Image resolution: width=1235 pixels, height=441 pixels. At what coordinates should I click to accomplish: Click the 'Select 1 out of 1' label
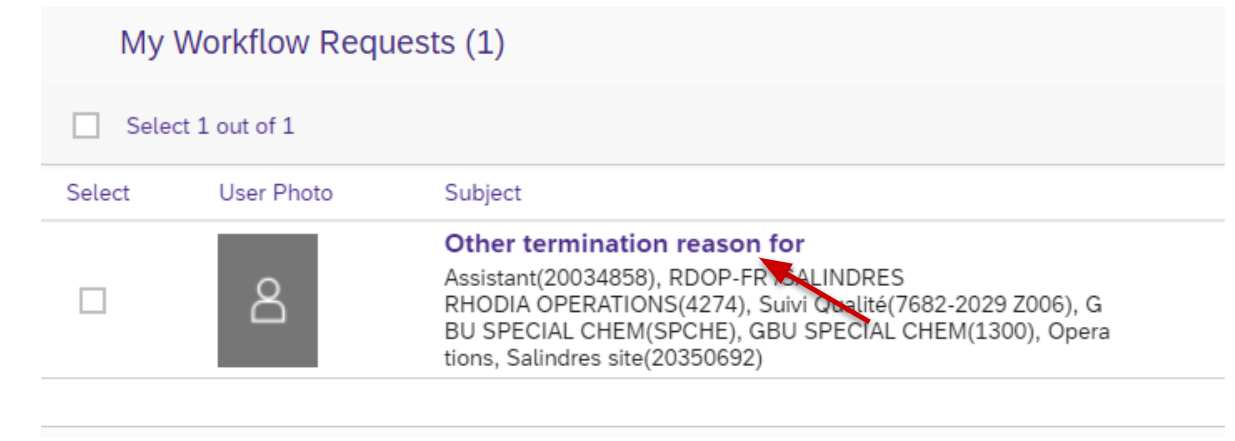(210, 126)
